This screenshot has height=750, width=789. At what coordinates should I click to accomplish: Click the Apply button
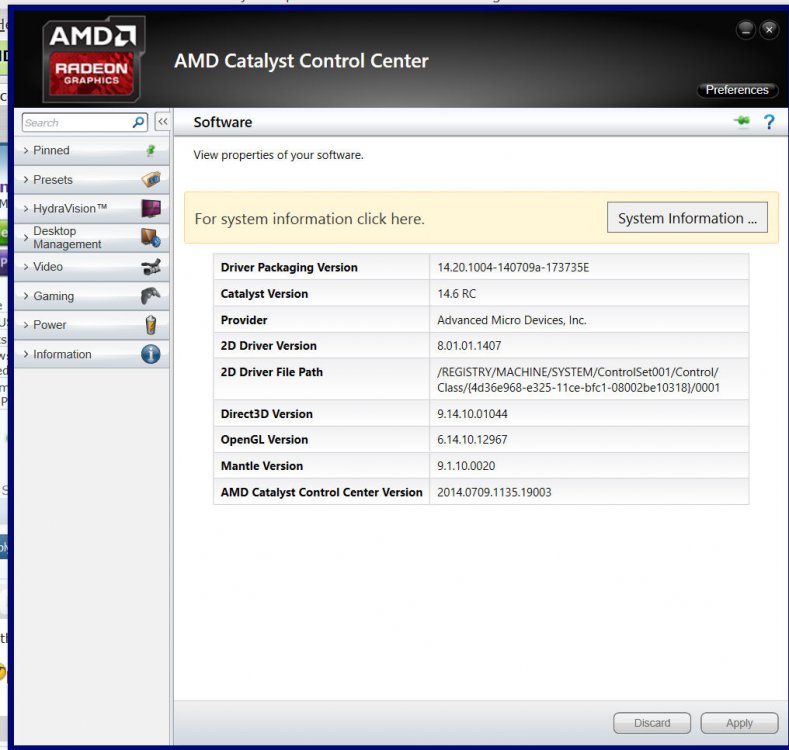[x=739, y=723]
